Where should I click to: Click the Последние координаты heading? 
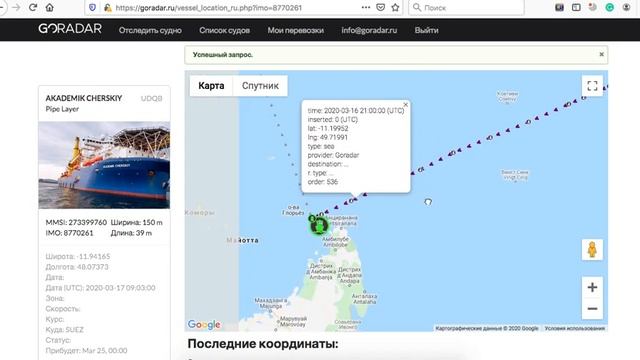coord(263,344)
